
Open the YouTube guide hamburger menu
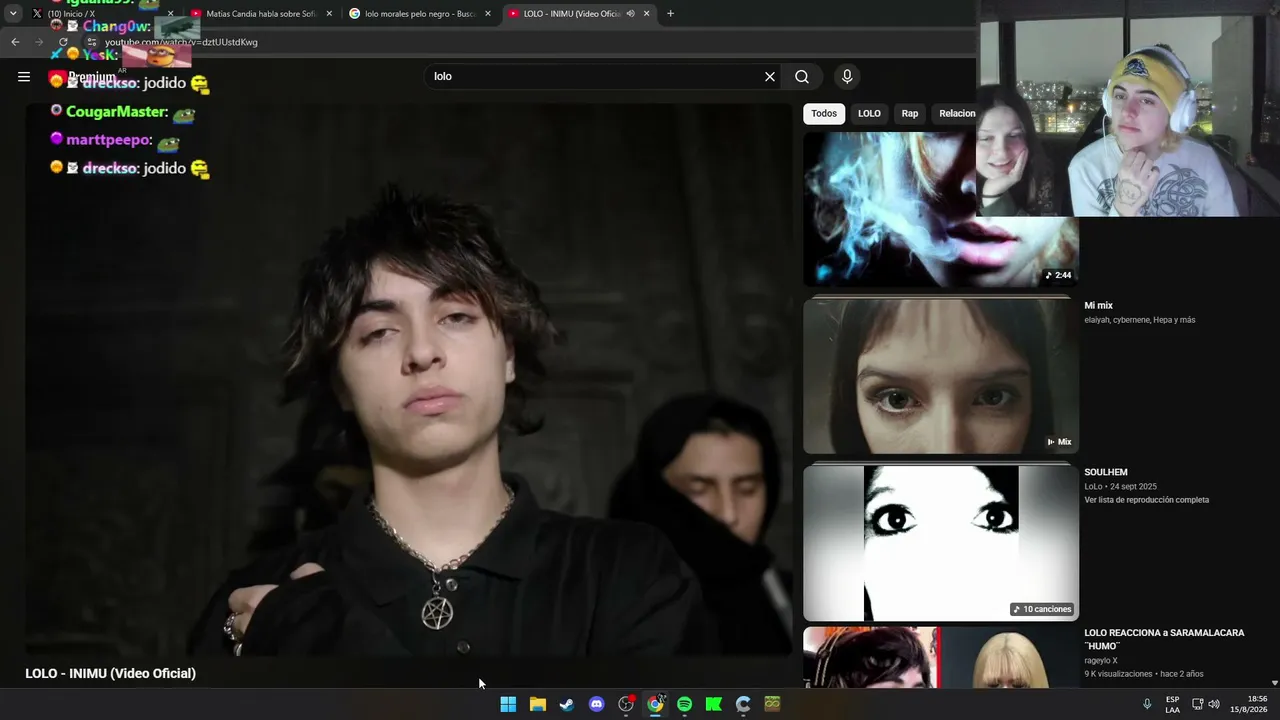coord(24,76)
